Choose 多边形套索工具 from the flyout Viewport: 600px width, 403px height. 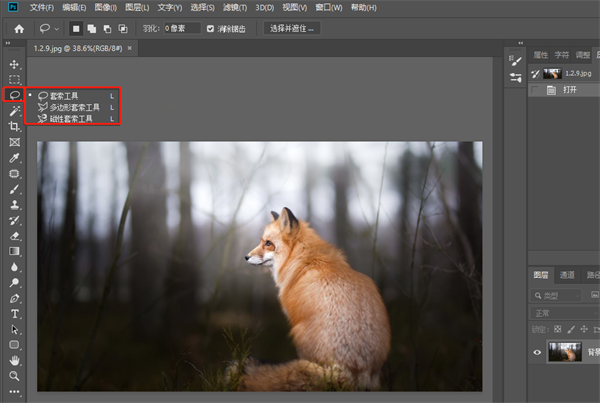coord(76,106)
